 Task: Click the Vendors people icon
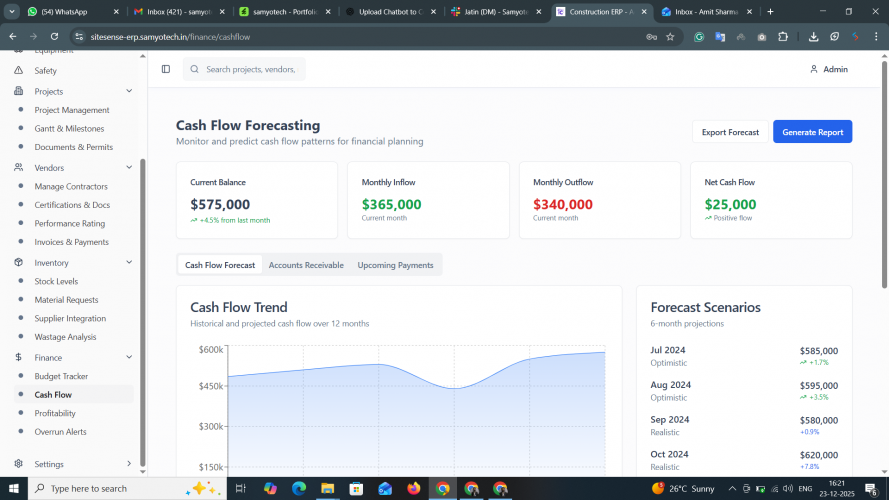coord(19,168)
